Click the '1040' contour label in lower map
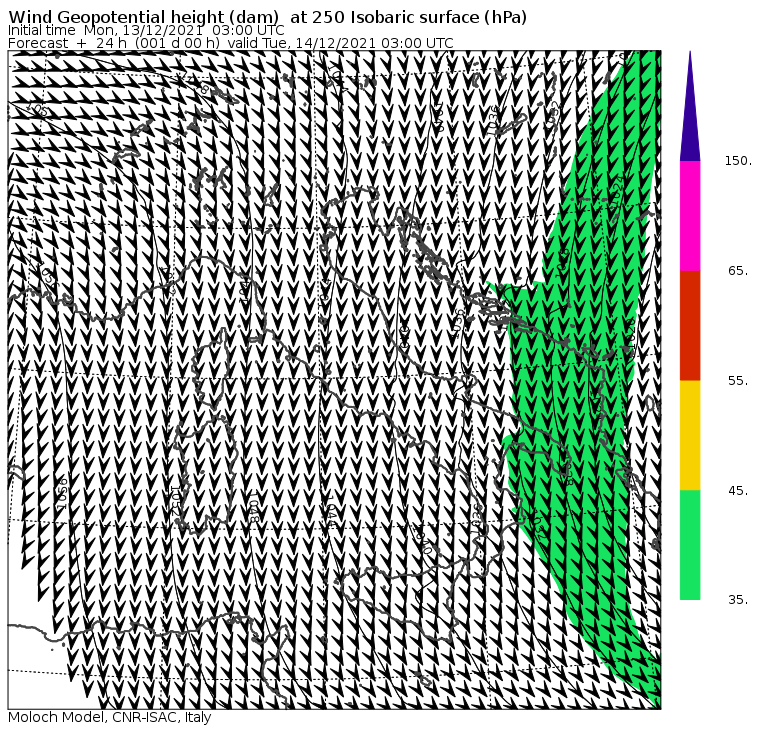This screenshot has height=731, width=760. (422, 540)
